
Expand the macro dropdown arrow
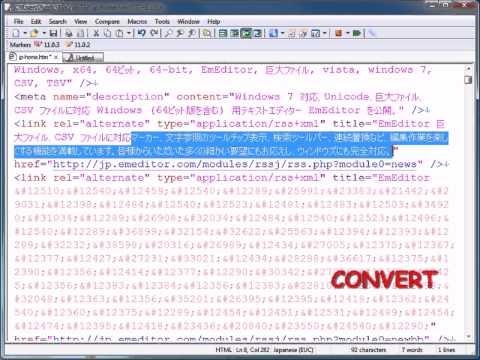(x=347, y=33)
